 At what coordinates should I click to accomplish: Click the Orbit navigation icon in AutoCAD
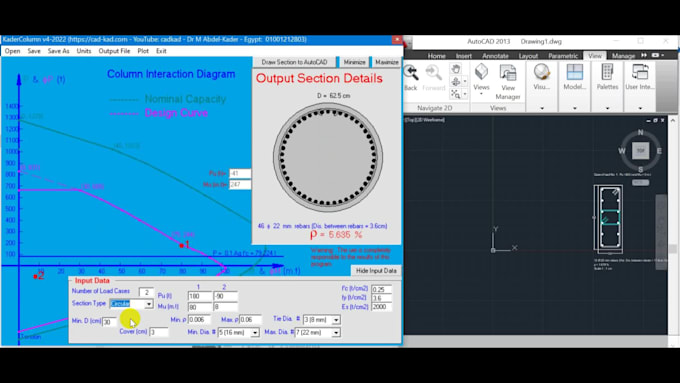[455, 81]
